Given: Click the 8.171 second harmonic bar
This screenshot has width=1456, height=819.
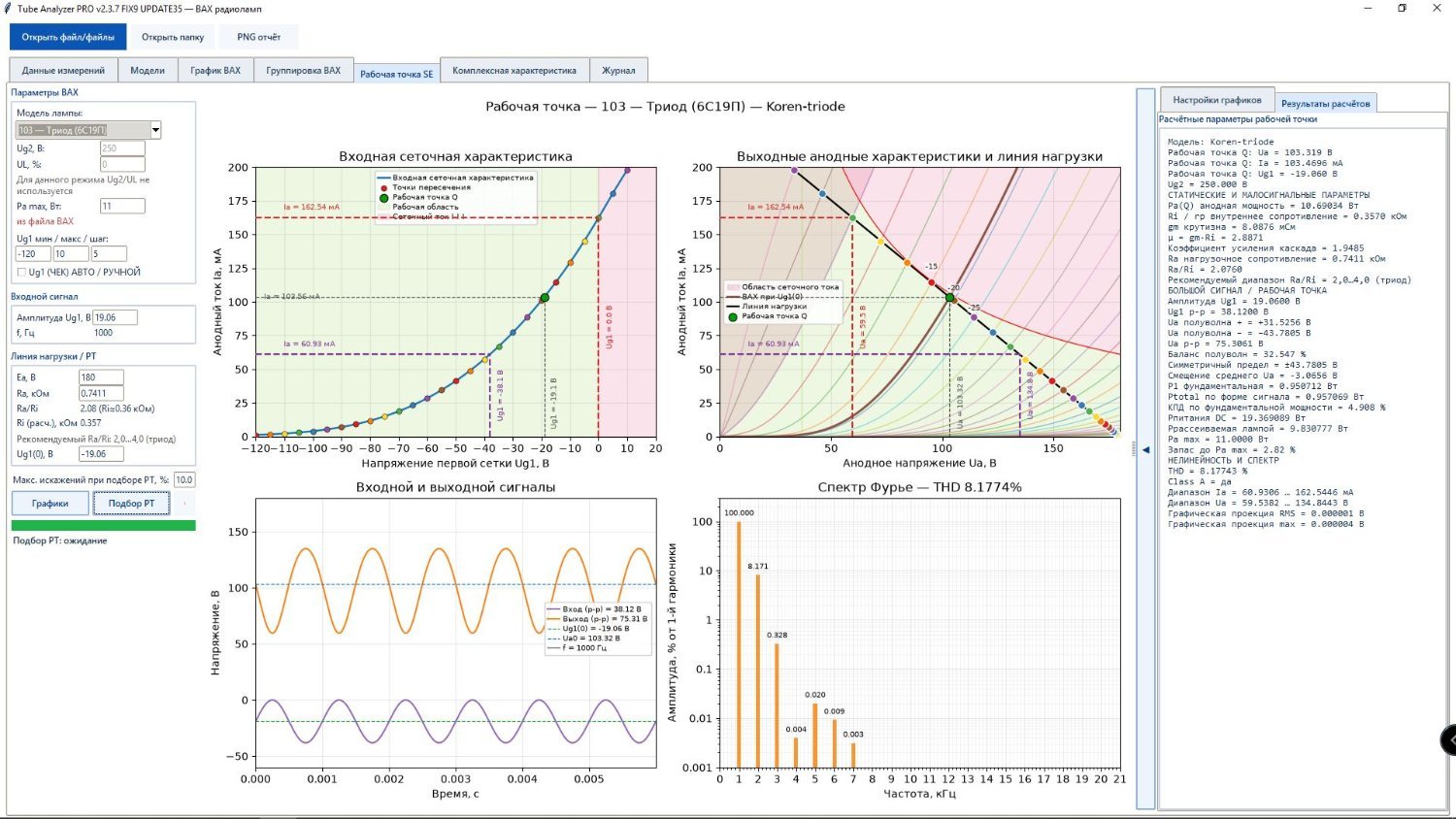Looking at the screenshot, I should pyautogui.click(x=758, y=671).
